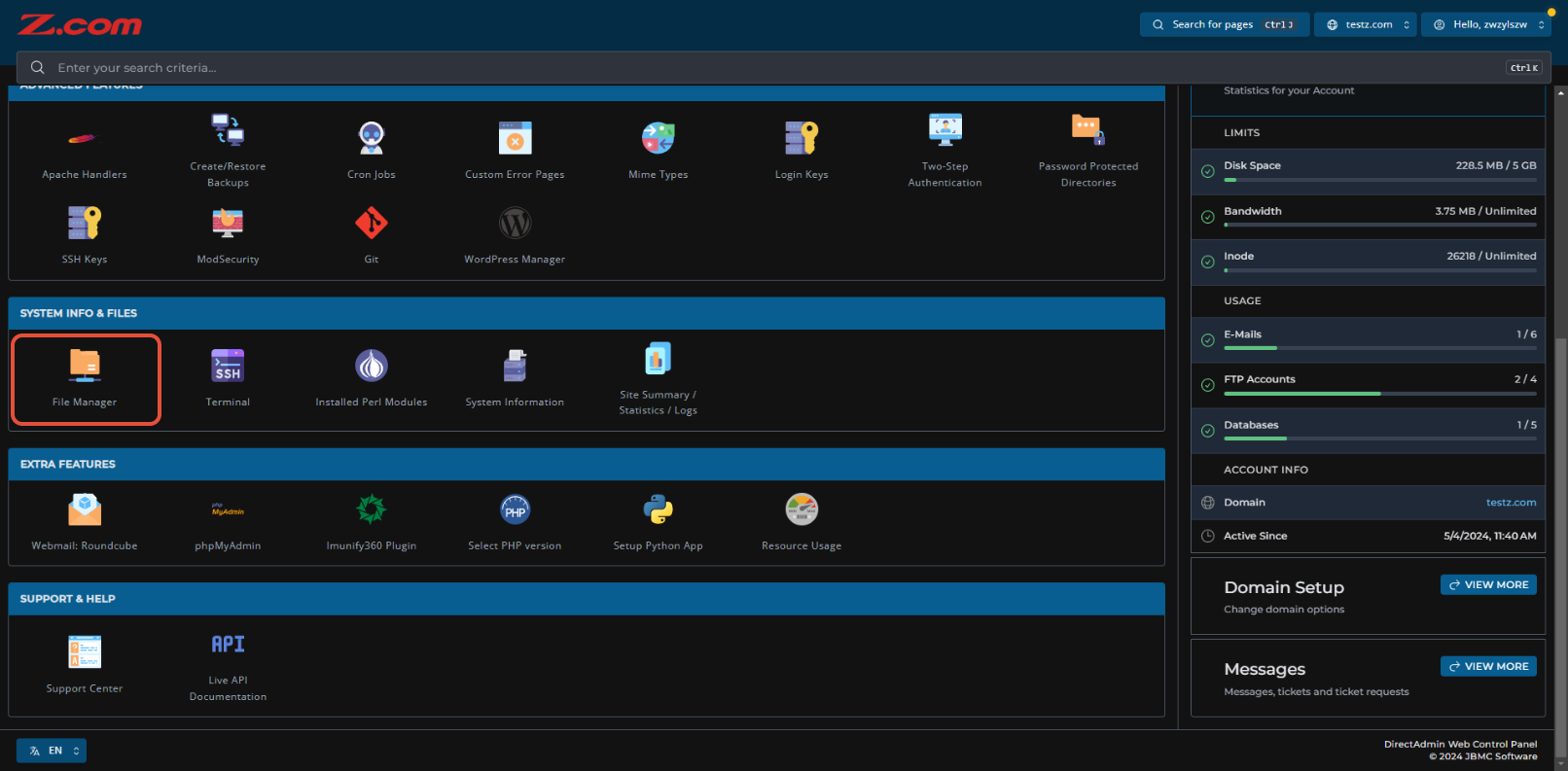Click the Z.com logo
The image size is (1568, 771).
[80, 24]
